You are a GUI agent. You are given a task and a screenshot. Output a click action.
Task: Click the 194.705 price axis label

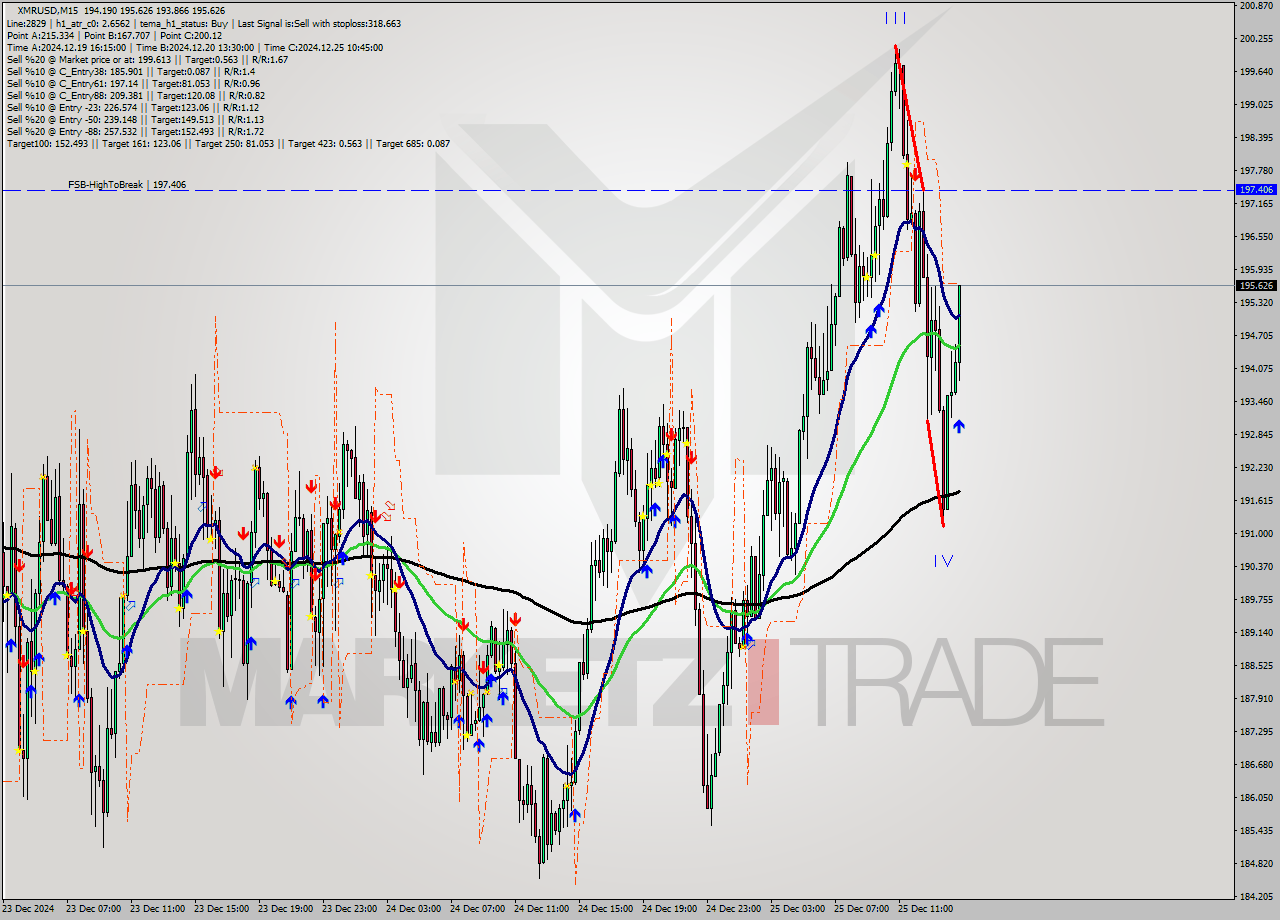(1256, 336)
